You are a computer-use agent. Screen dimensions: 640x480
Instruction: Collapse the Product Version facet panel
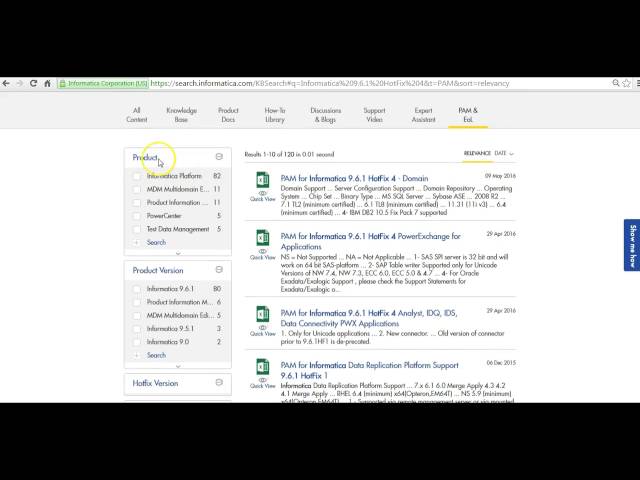[x=219, y=270]
